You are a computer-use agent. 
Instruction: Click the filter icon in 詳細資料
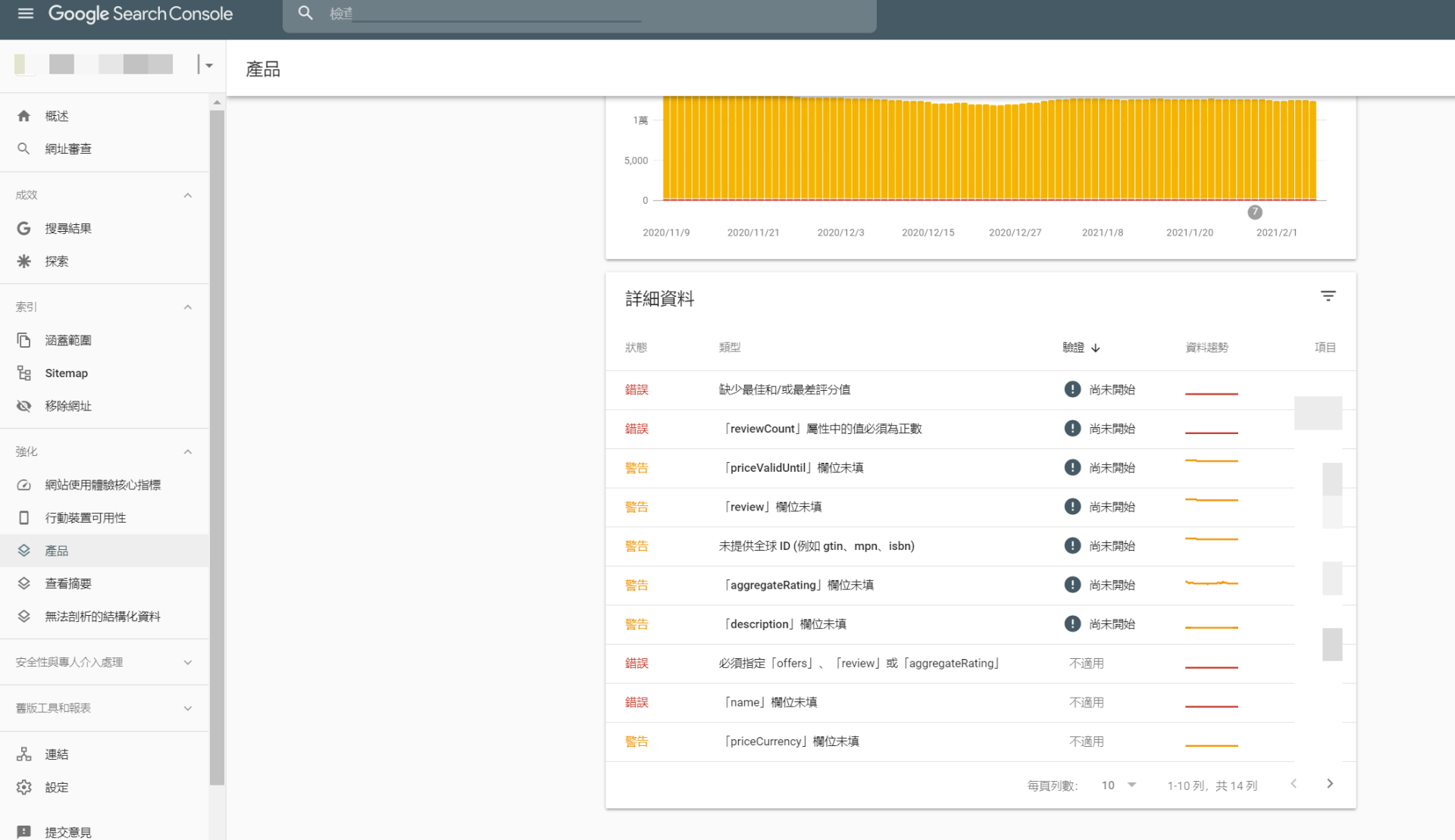1328,296
